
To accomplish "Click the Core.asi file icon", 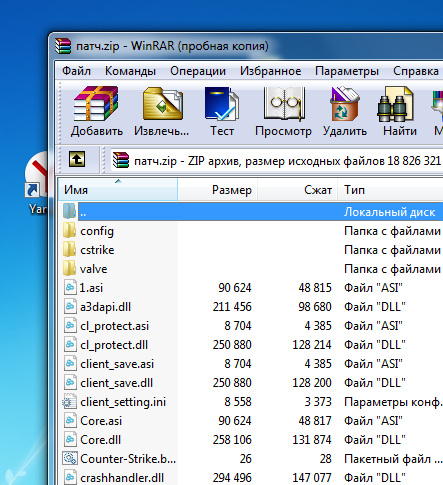I will [x=70, y=420].
